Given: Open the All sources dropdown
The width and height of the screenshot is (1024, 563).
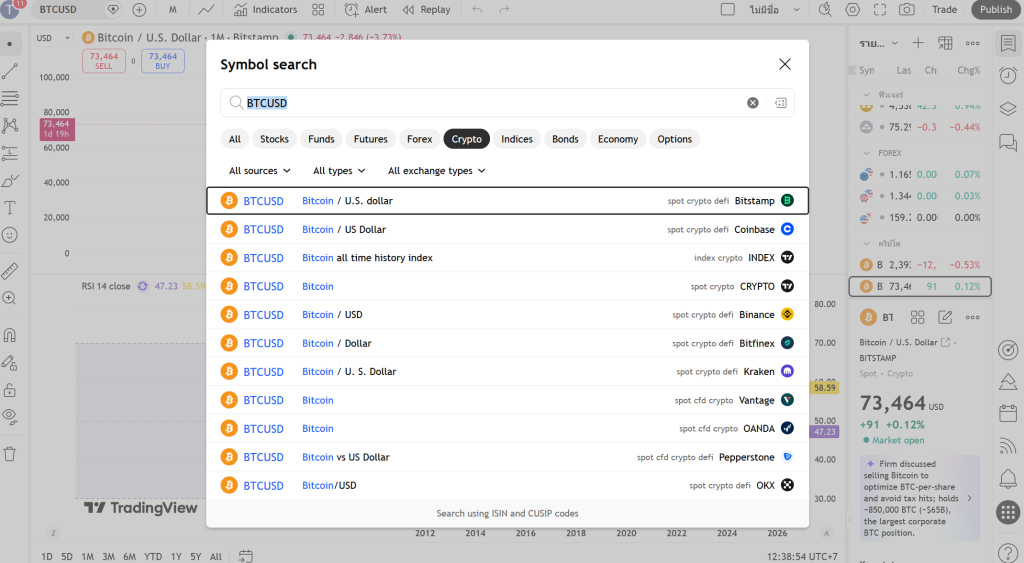Looking at the screenshot, I should click(259, 170).
